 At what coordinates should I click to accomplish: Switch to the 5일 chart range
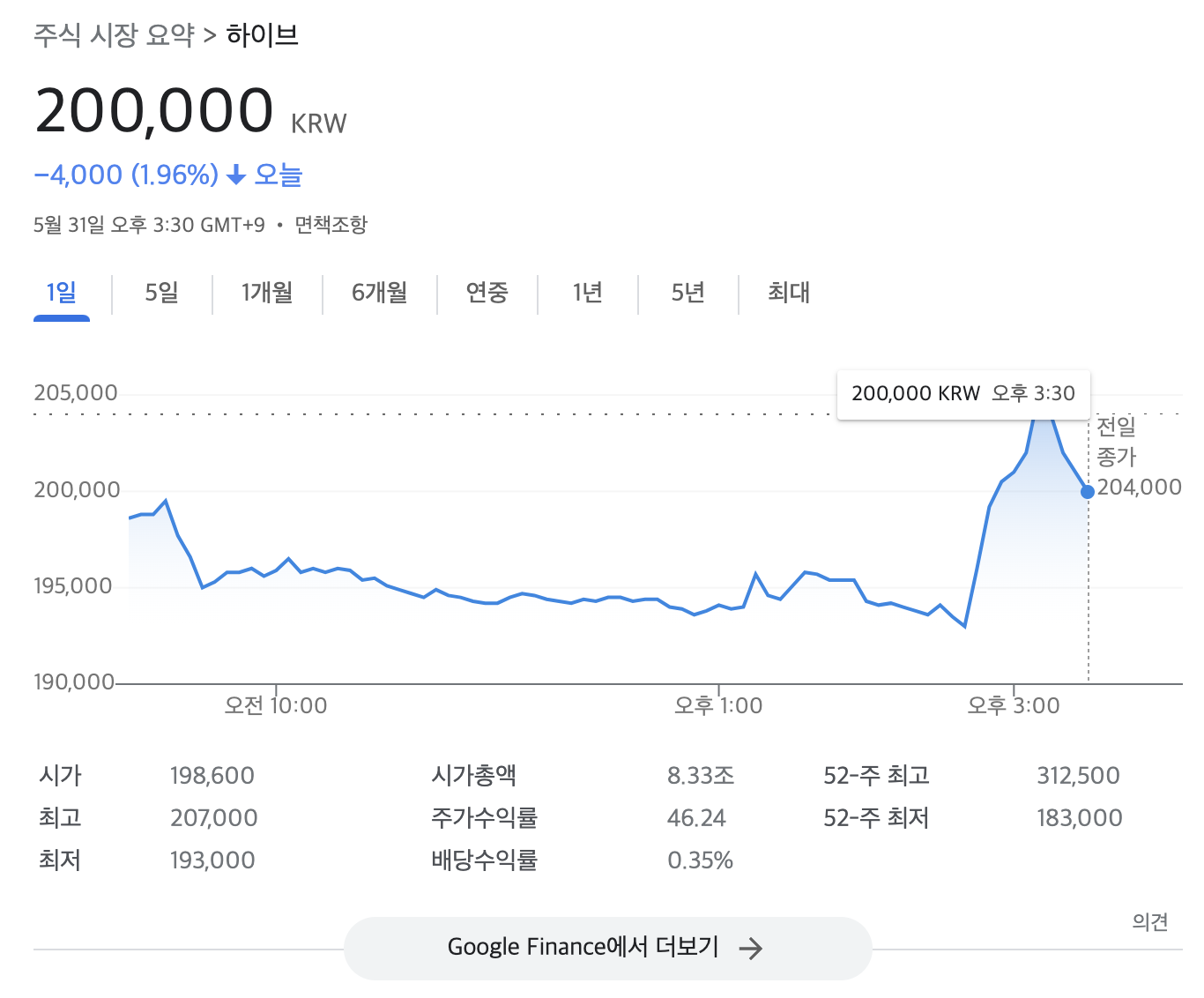[162, 292]
